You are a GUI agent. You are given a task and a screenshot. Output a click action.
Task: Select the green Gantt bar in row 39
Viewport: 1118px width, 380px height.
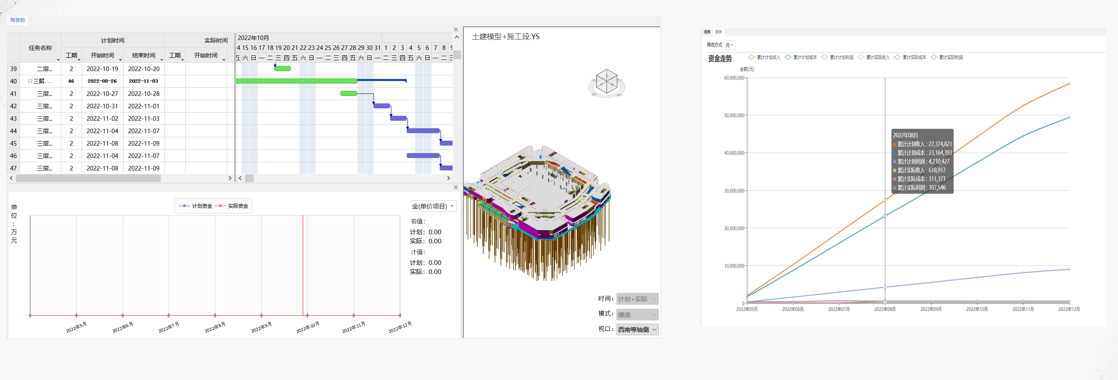pyautogui.click(x=283, y=68)
